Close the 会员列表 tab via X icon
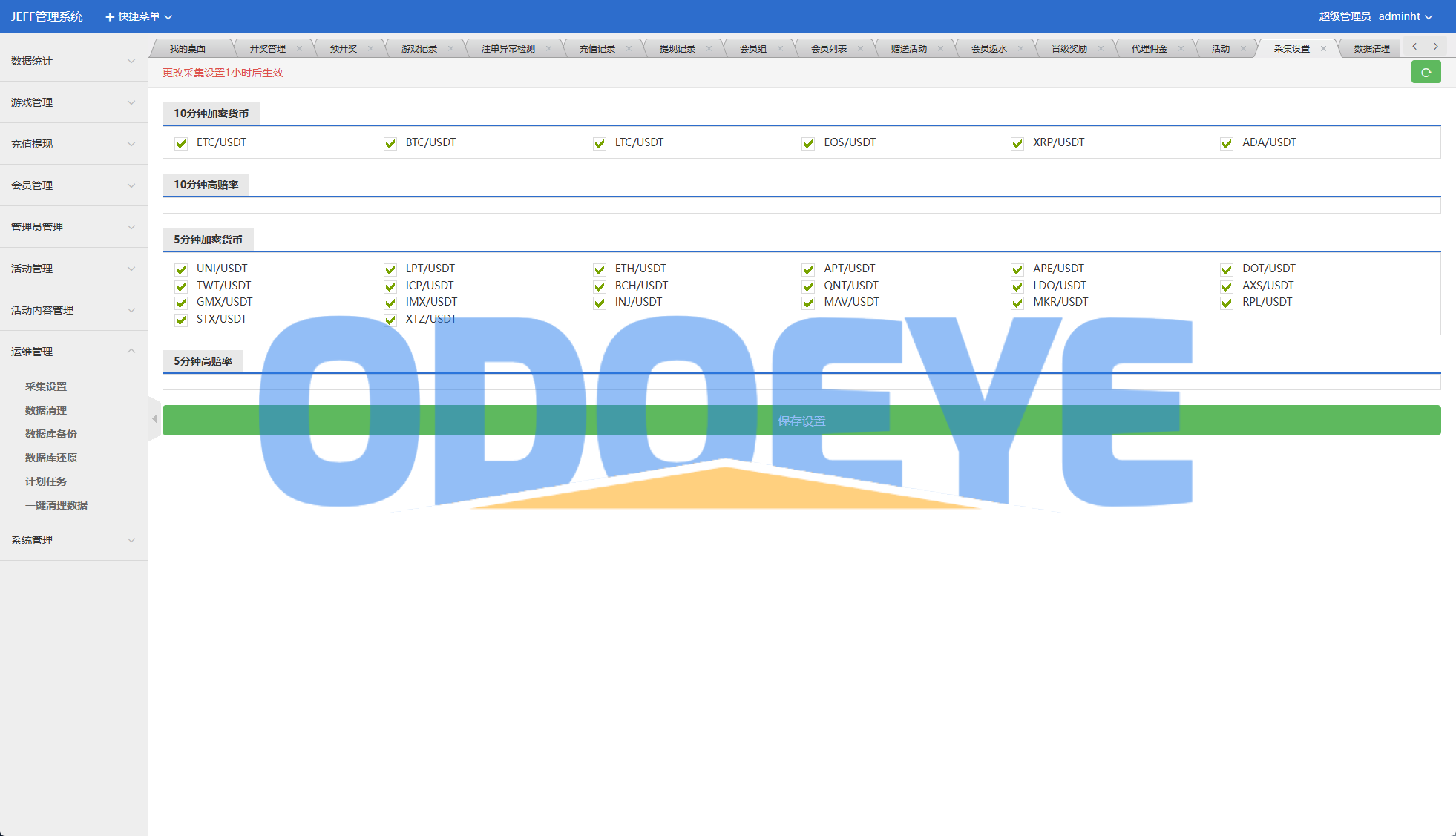Image resolution: width=1456 pixels, height=836 pixels. tap(860, 49)
